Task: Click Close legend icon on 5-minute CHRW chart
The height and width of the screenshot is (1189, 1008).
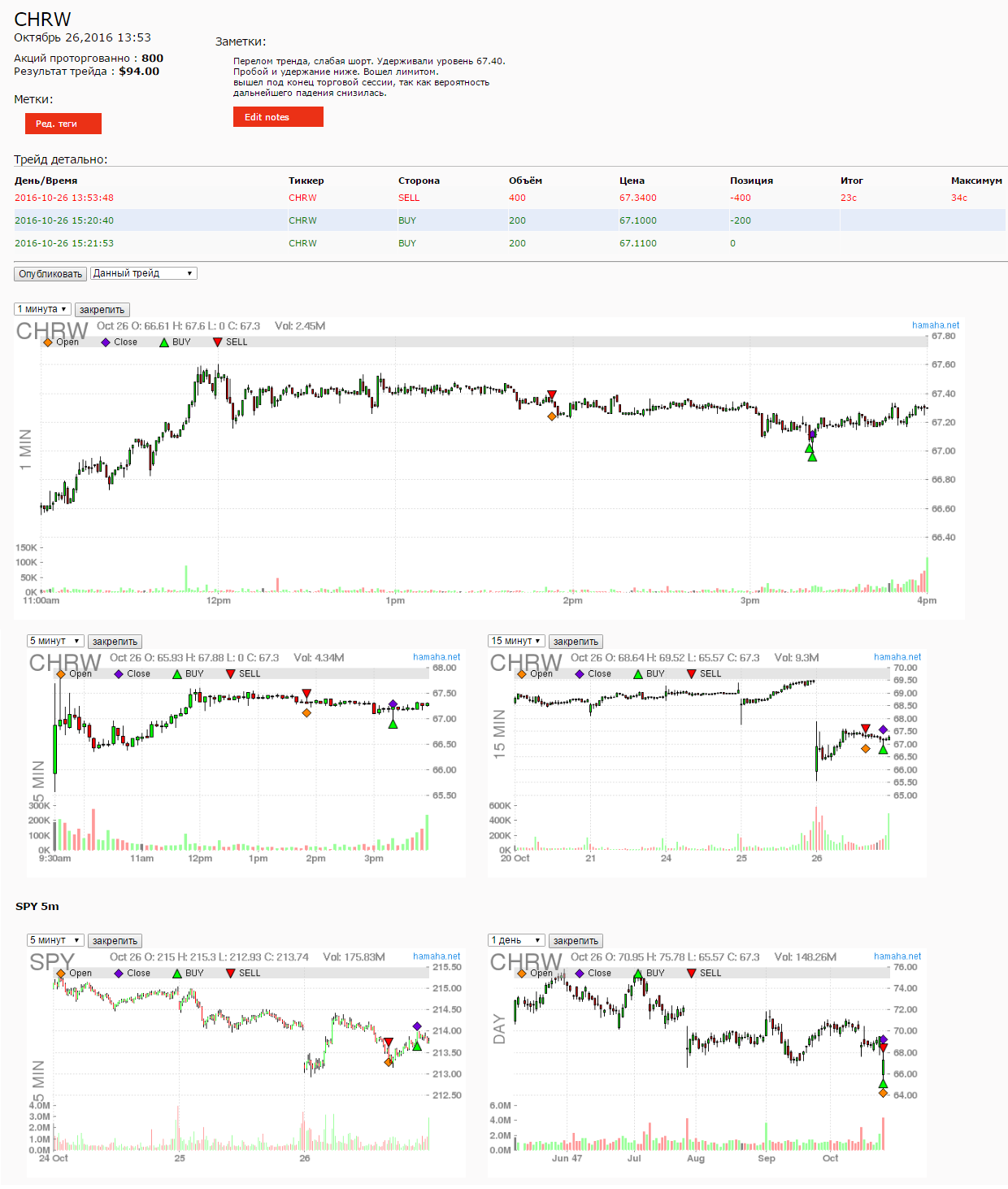Action: (119, 674)
